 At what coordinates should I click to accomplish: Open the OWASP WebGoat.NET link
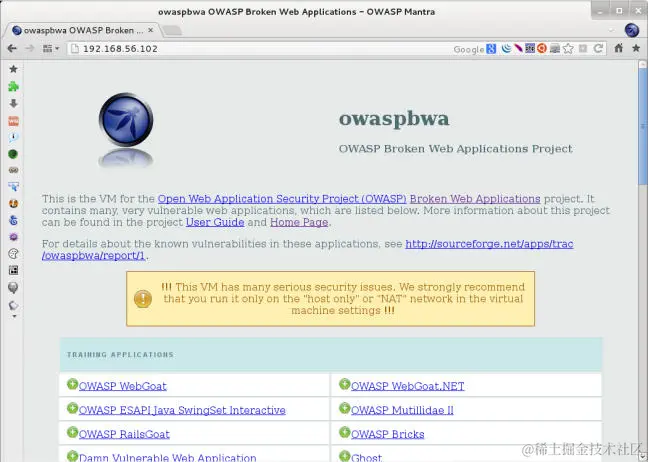coord(407,386)
